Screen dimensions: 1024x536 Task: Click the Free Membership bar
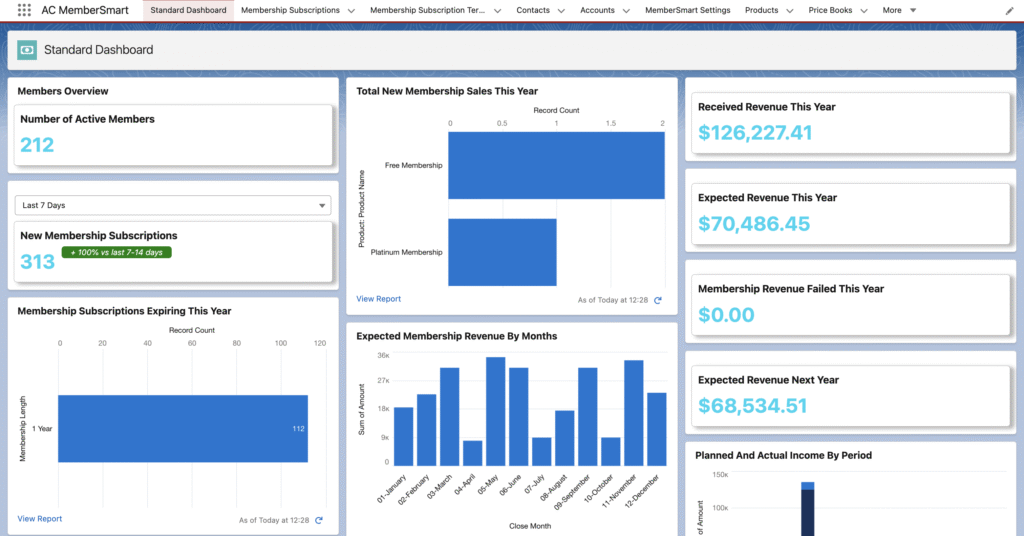click(556, 165)
